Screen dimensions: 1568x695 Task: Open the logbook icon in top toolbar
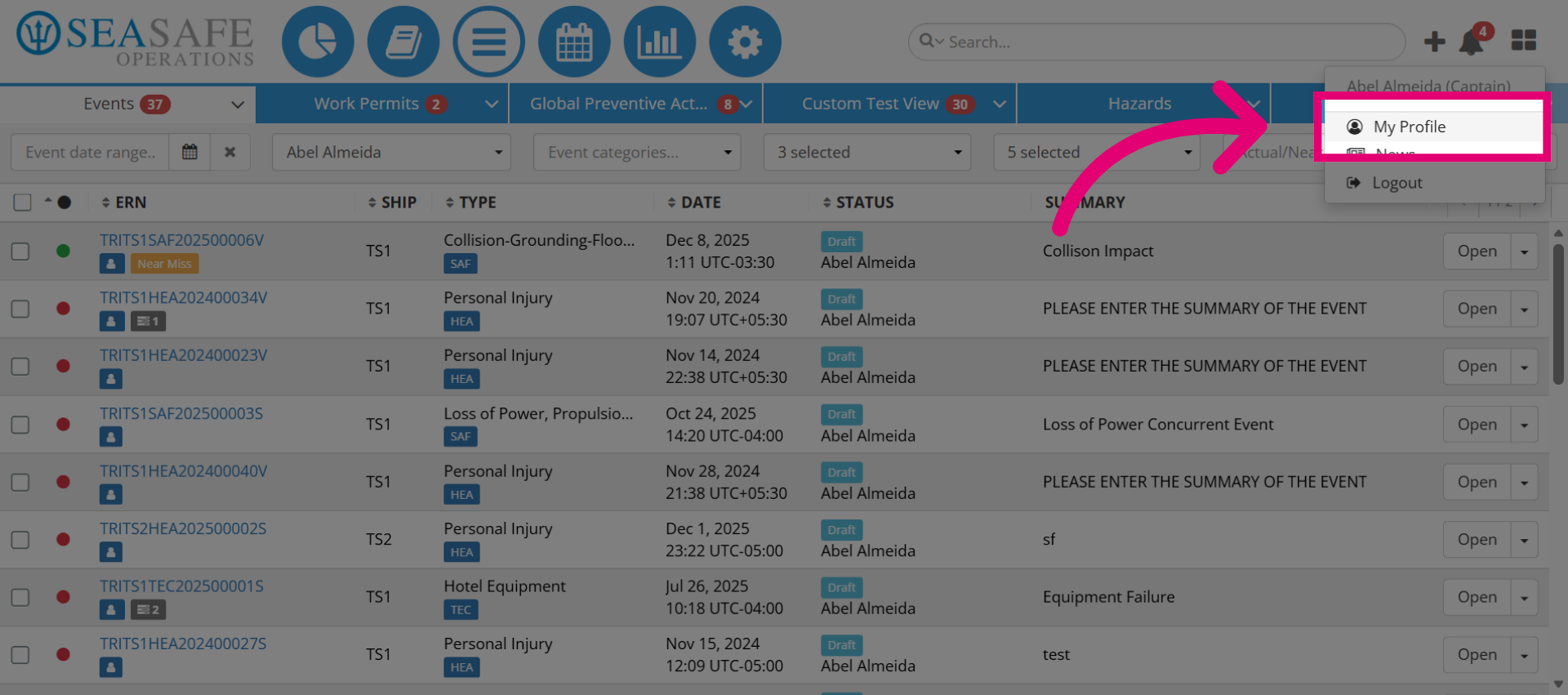403,42
